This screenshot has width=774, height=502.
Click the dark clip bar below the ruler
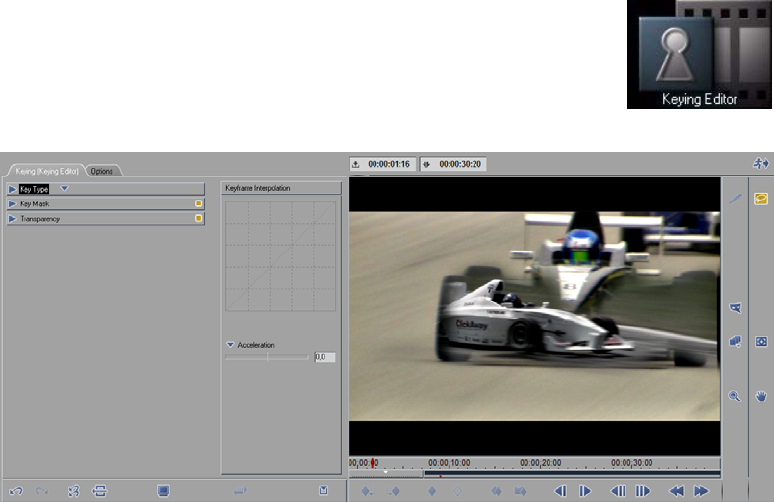click(x=572, y=474)
